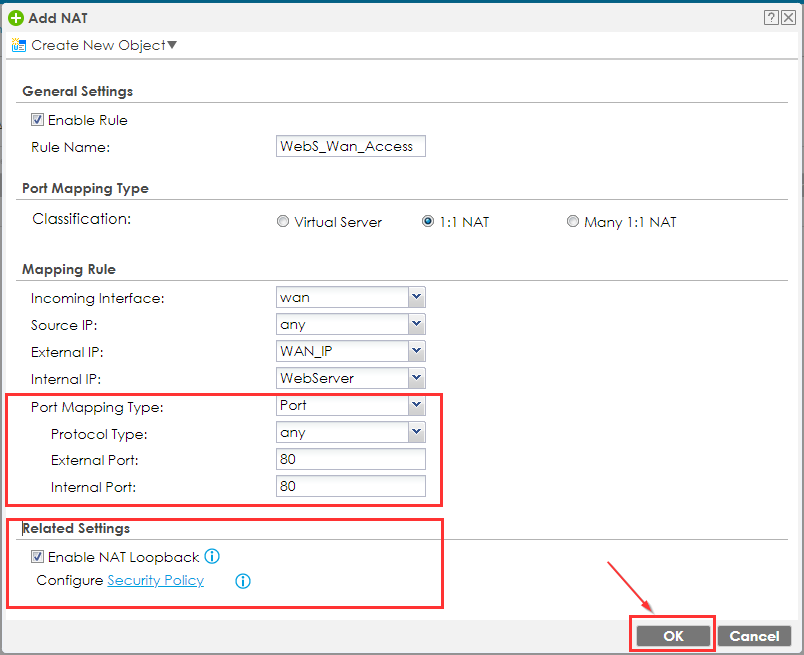The height and width of the screenshot is (655, 804).
Task: Click the info icon beside NAT Loopback
Action: [212, 557]
